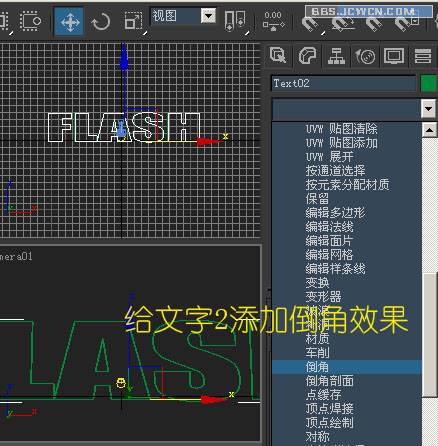Image resolution: width=438 pixels, height=446 pixels.
Task: Choose 保留 modifier in the list
Action: click(x=317, y=199)
